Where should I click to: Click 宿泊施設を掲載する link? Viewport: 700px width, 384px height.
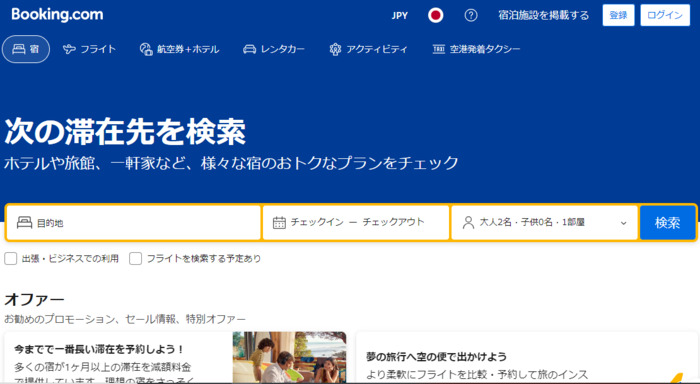[x=544, y=16]
